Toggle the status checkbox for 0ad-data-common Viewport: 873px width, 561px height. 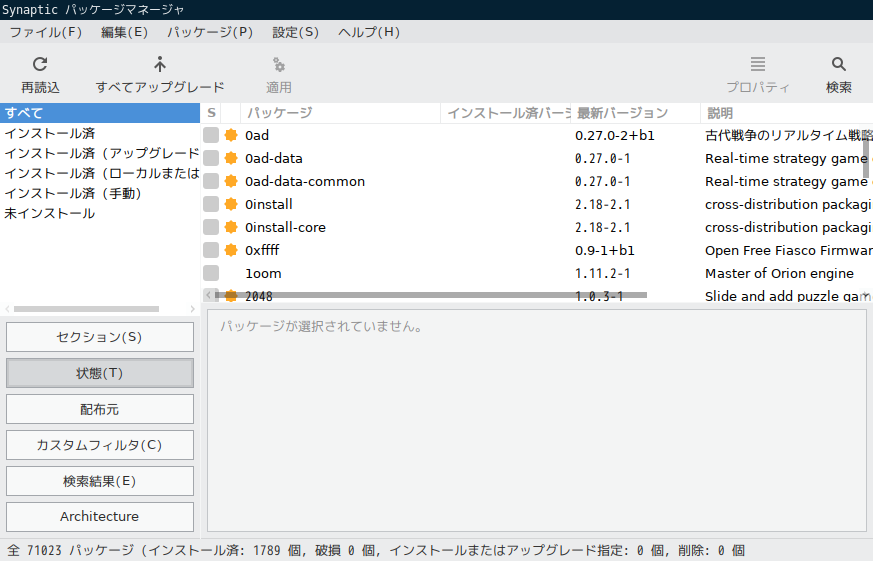(211, 181)
